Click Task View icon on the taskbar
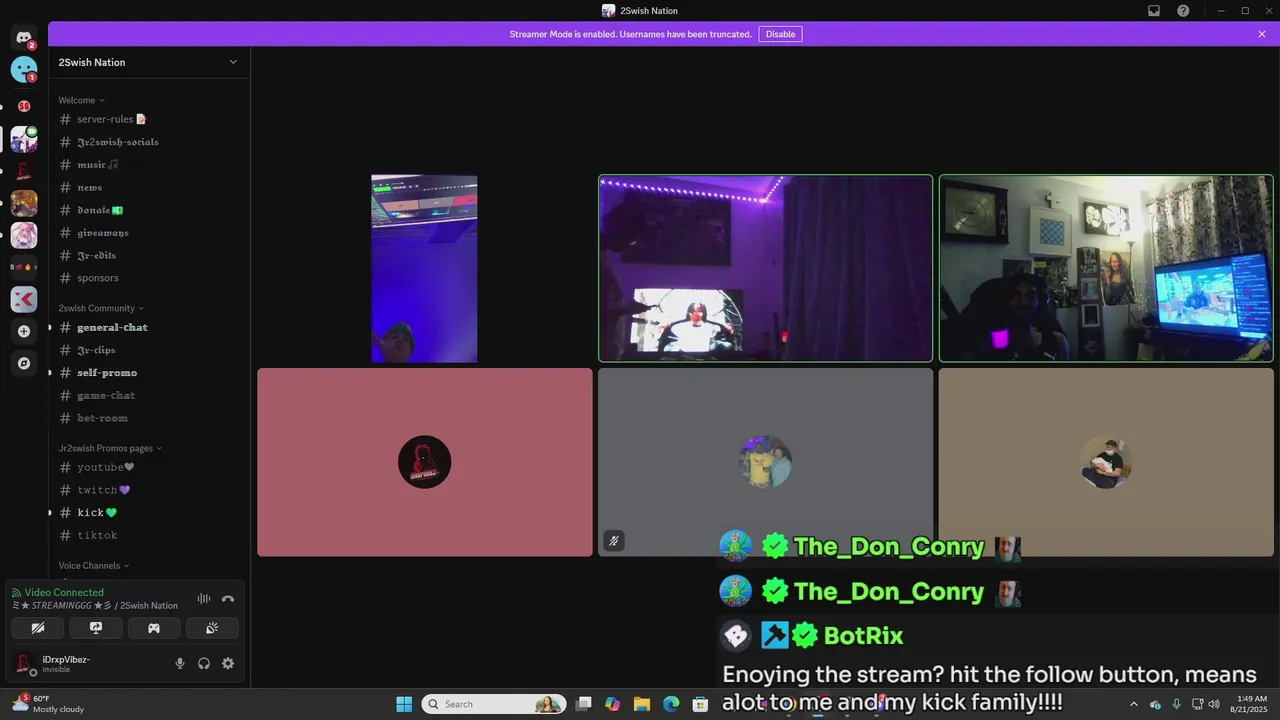 click(584, 704)
